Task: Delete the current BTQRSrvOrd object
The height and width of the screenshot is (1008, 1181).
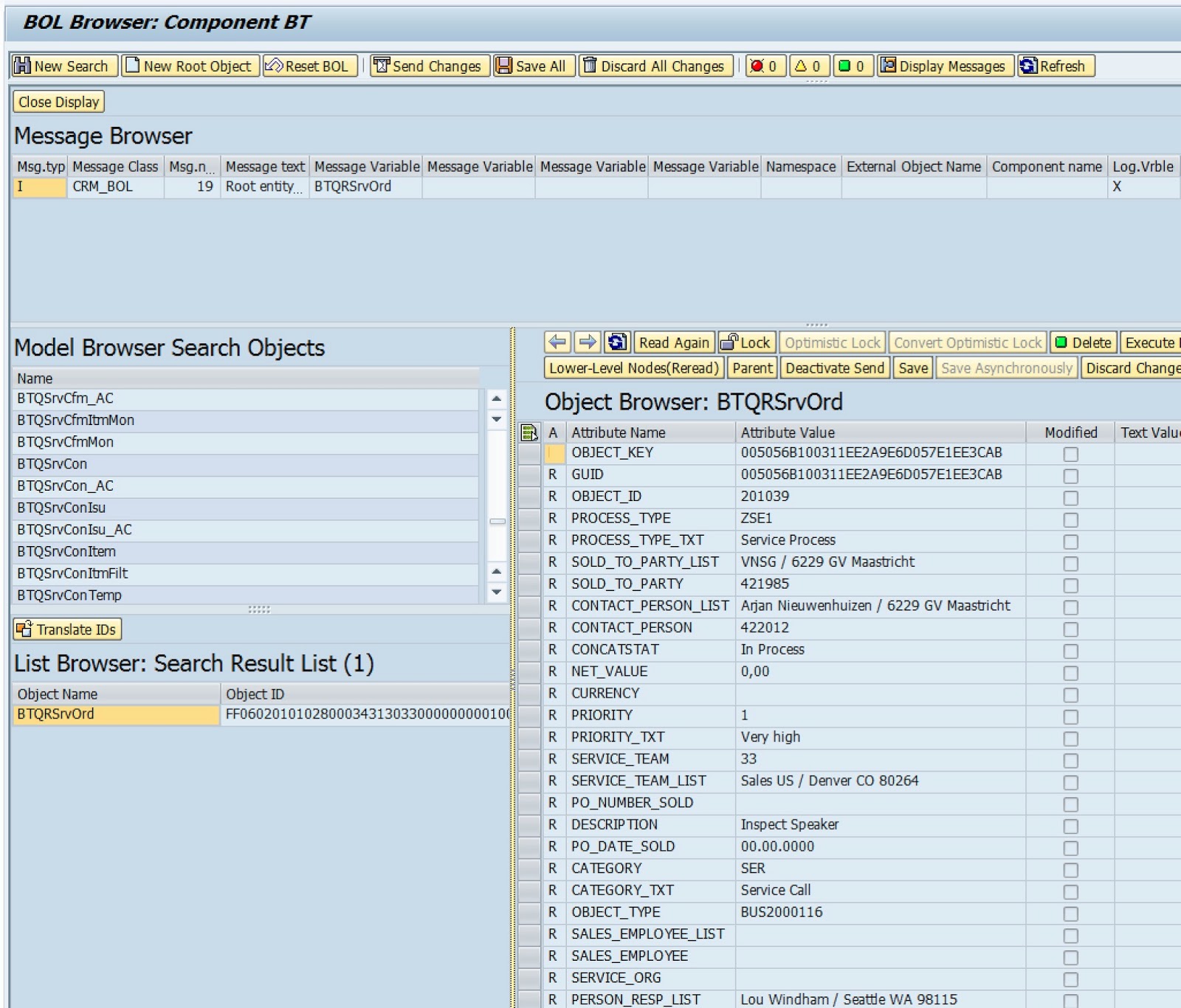Action: (1084, 342)
